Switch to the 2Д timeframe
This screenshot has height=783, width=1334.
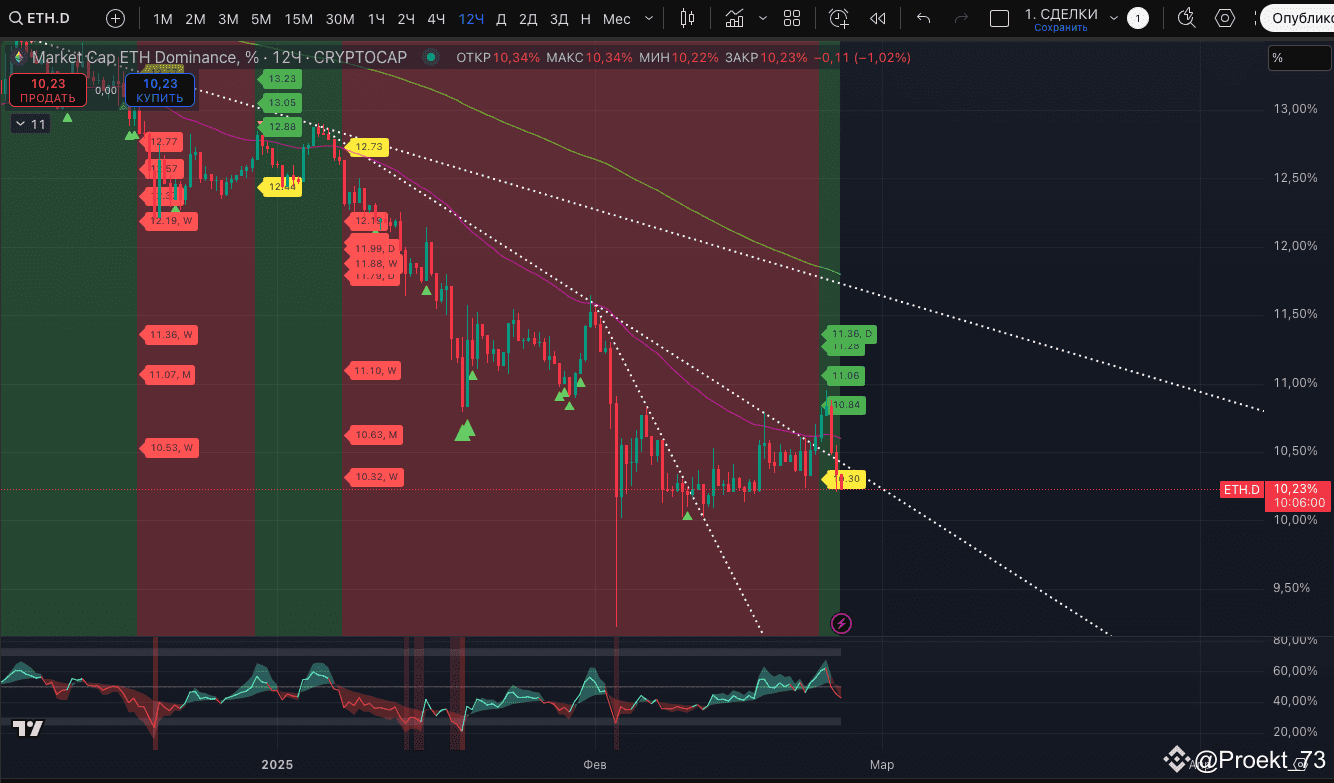528,18
